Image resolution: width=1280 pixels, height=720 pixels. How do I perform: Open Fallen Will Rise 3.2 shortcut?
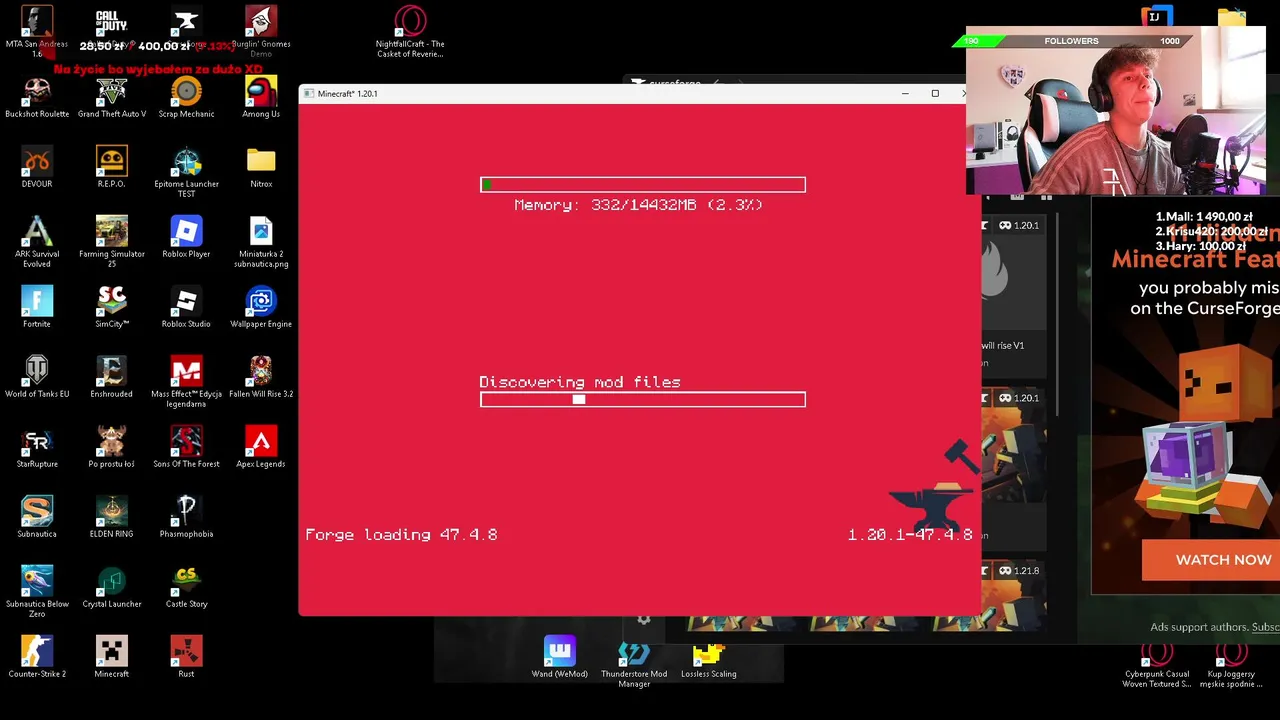[261, 377]
